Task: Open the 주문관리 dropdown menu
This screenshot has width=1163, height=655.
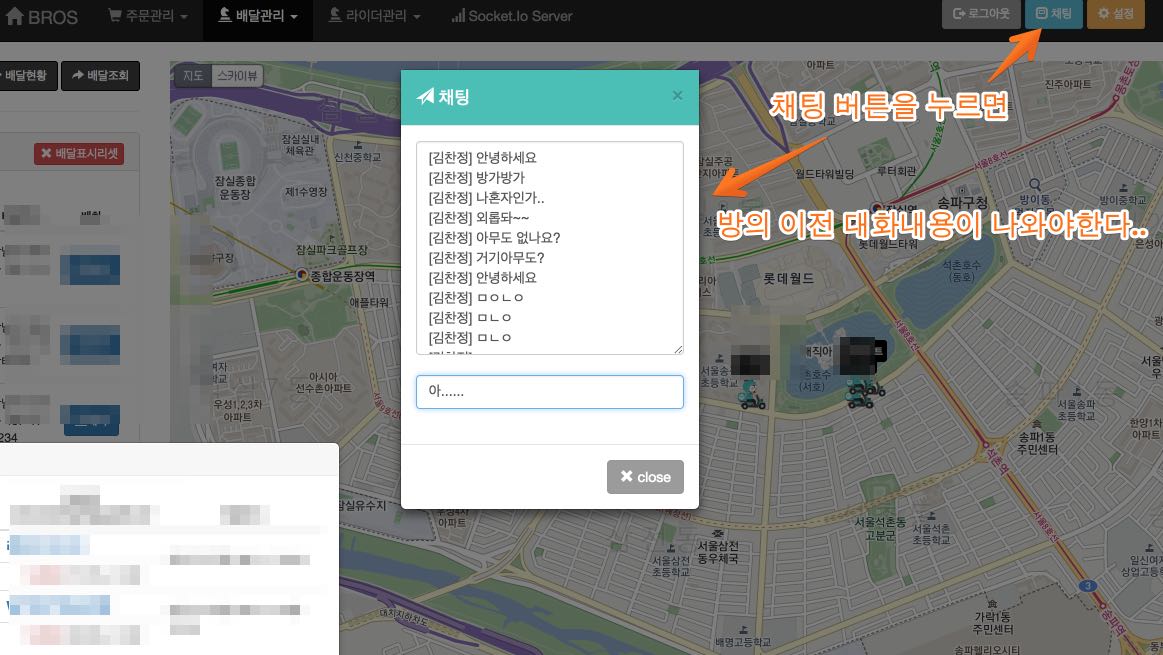Action: pos(148,16)
